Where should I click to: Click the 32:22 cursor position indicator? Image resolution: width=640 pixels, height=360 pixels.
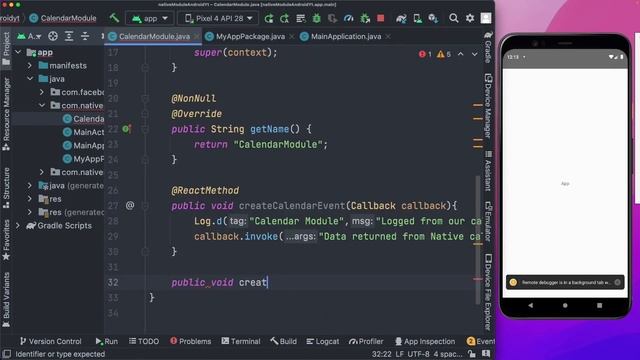click(381, 354)
